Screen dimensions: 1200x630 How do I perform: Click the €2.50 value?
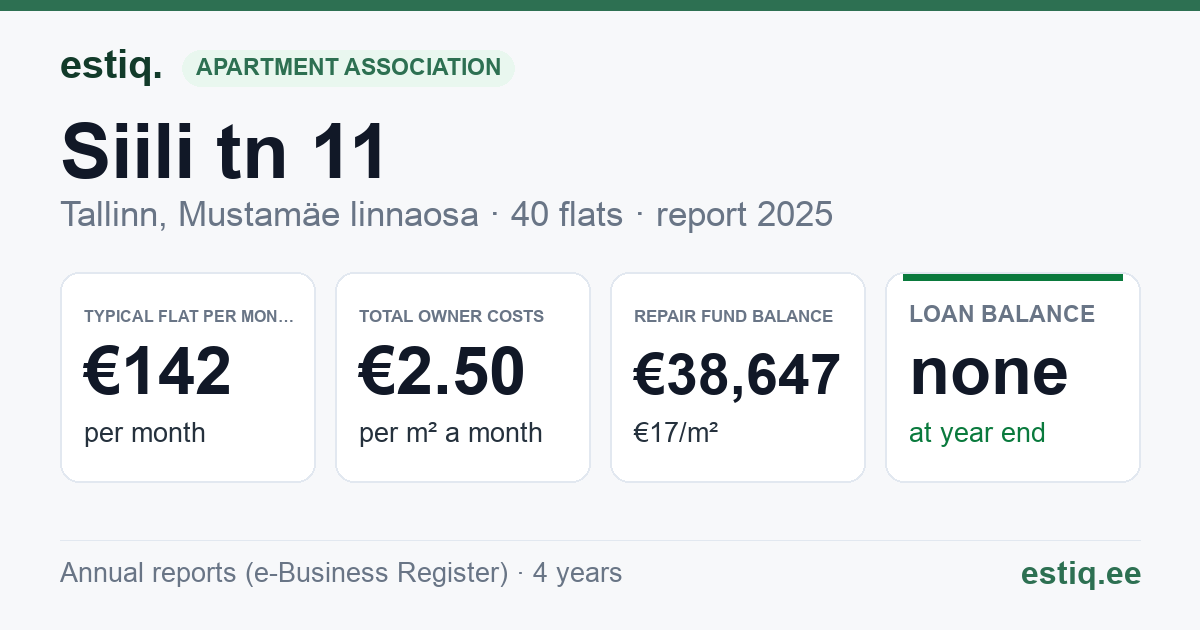coord(442,371)
